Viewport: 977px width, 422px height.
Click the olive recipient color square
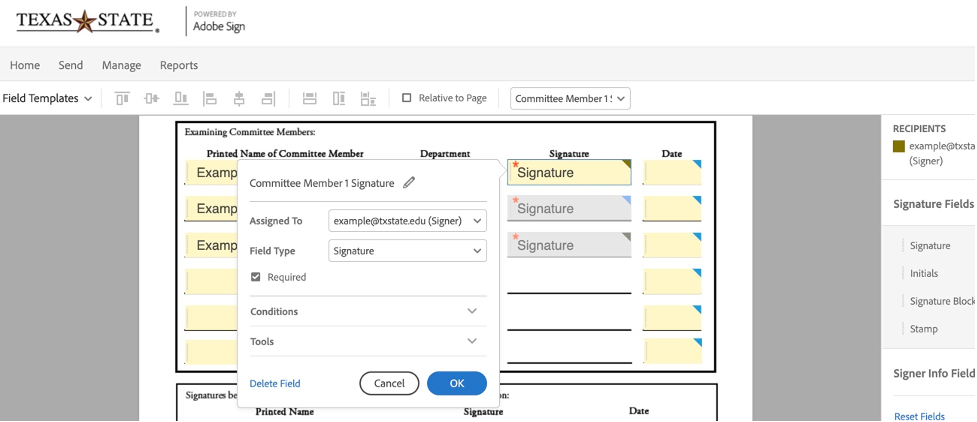point(898,146)
